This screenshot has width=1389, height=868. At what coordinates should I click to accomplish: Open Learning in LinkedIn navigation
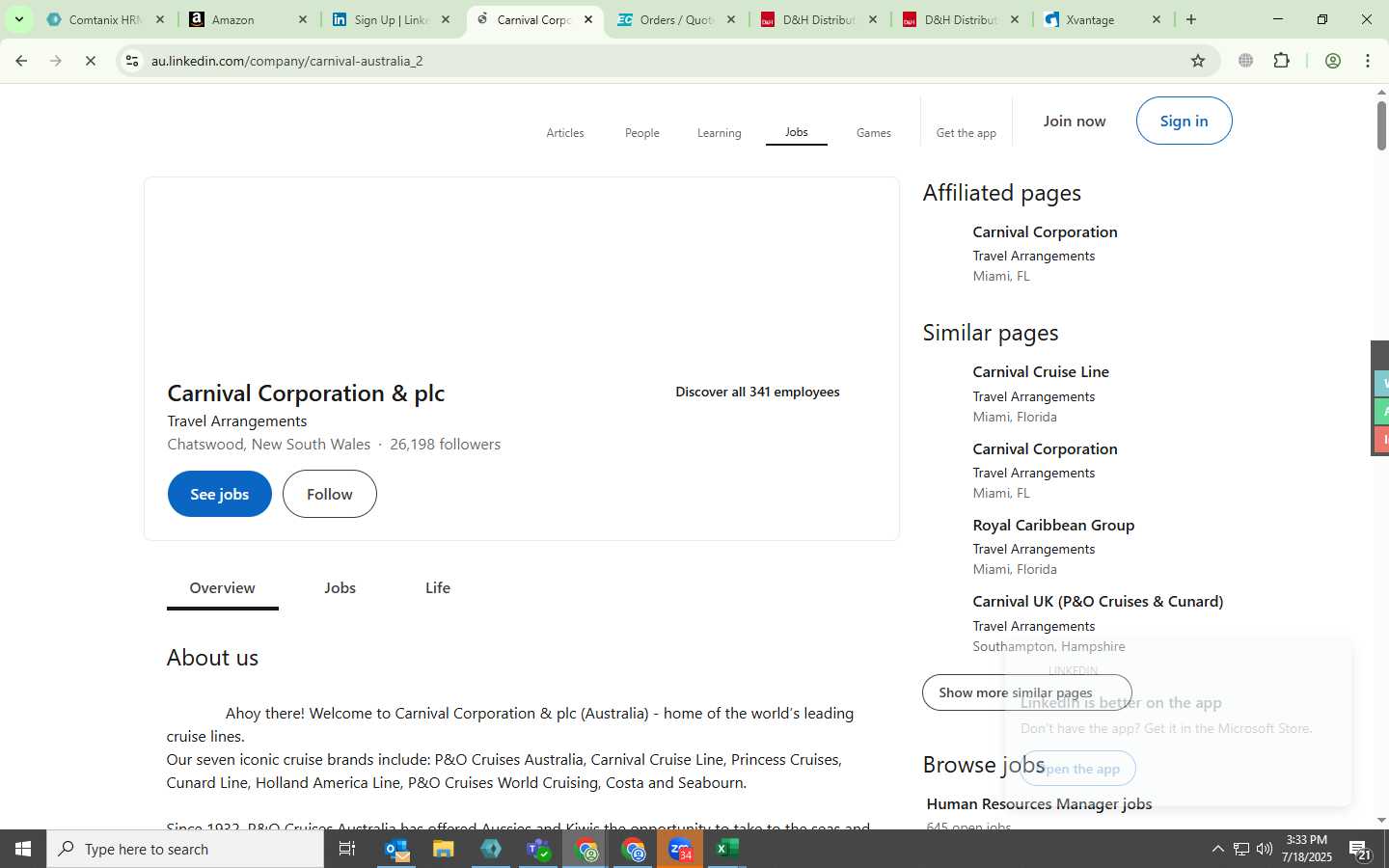(720, 133)
